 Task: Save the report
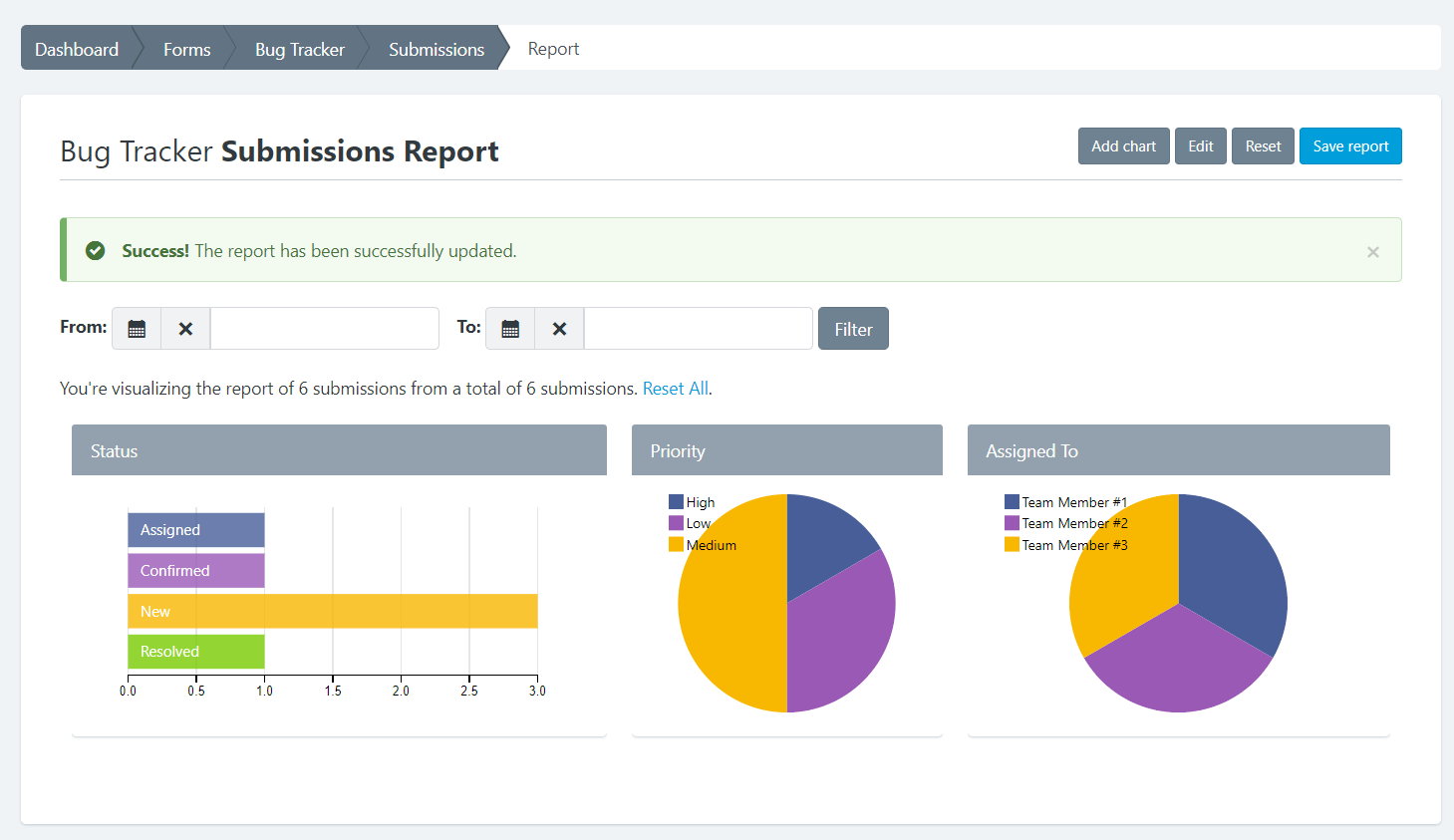[1349, 146]
